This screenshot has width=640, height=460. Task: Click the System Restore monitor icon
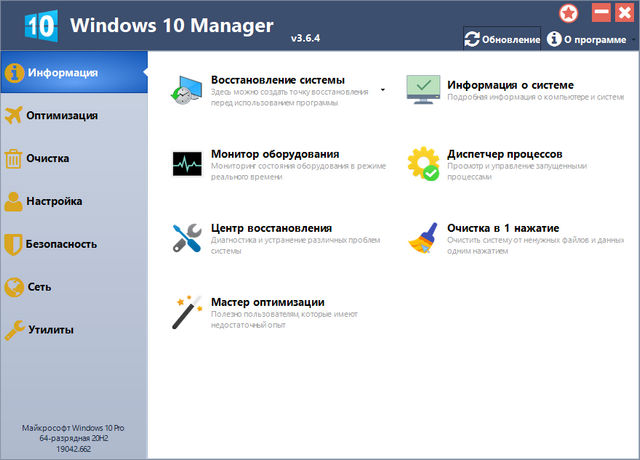[186, 90]
